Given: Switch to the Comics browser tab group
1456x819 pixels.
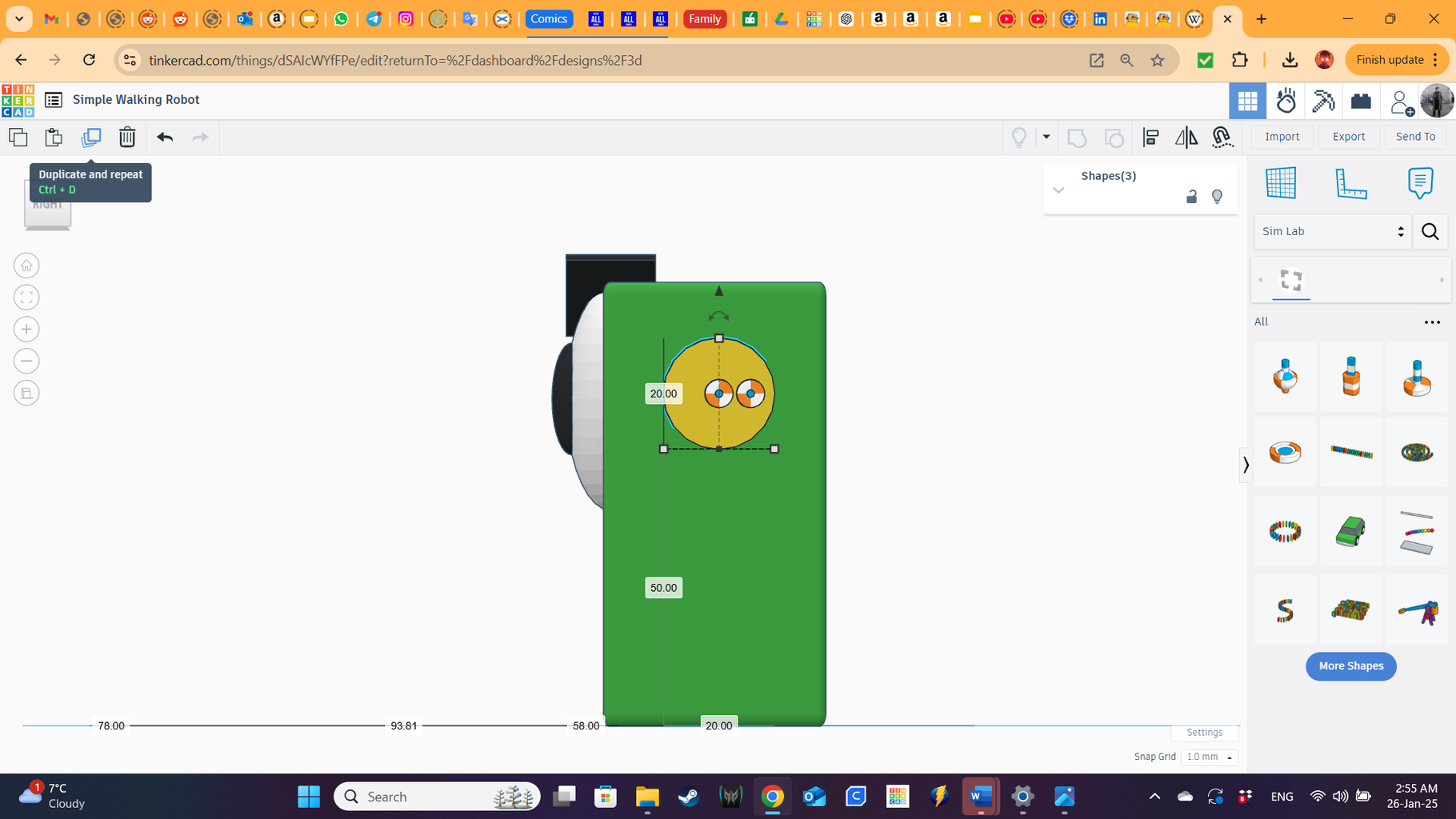Looking at the screenshot, I should 549,19.
